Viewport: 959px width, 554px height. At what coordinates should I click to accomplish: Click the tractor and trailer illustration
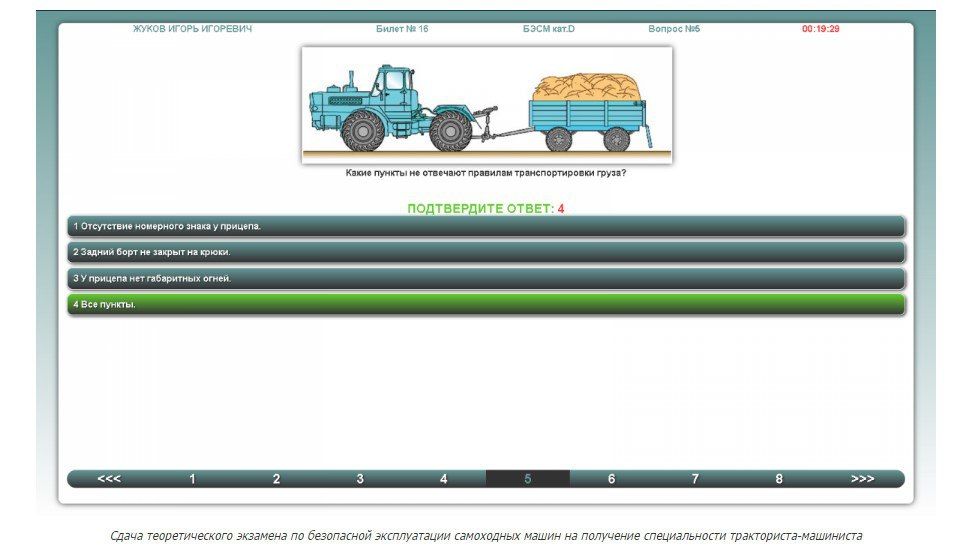point(487,104)
